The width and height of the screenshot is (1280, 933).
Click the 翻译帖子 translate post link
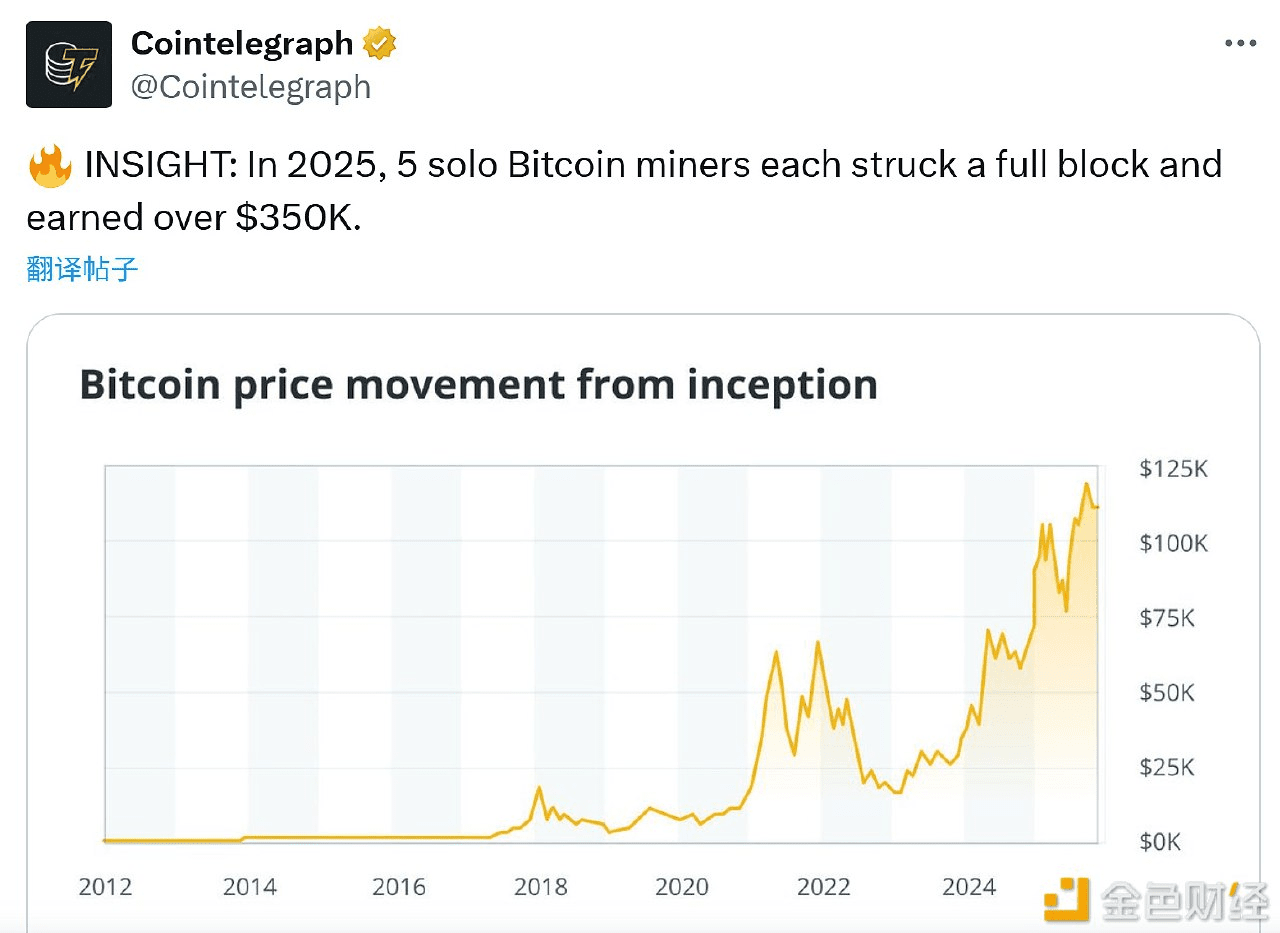[82, 268]
